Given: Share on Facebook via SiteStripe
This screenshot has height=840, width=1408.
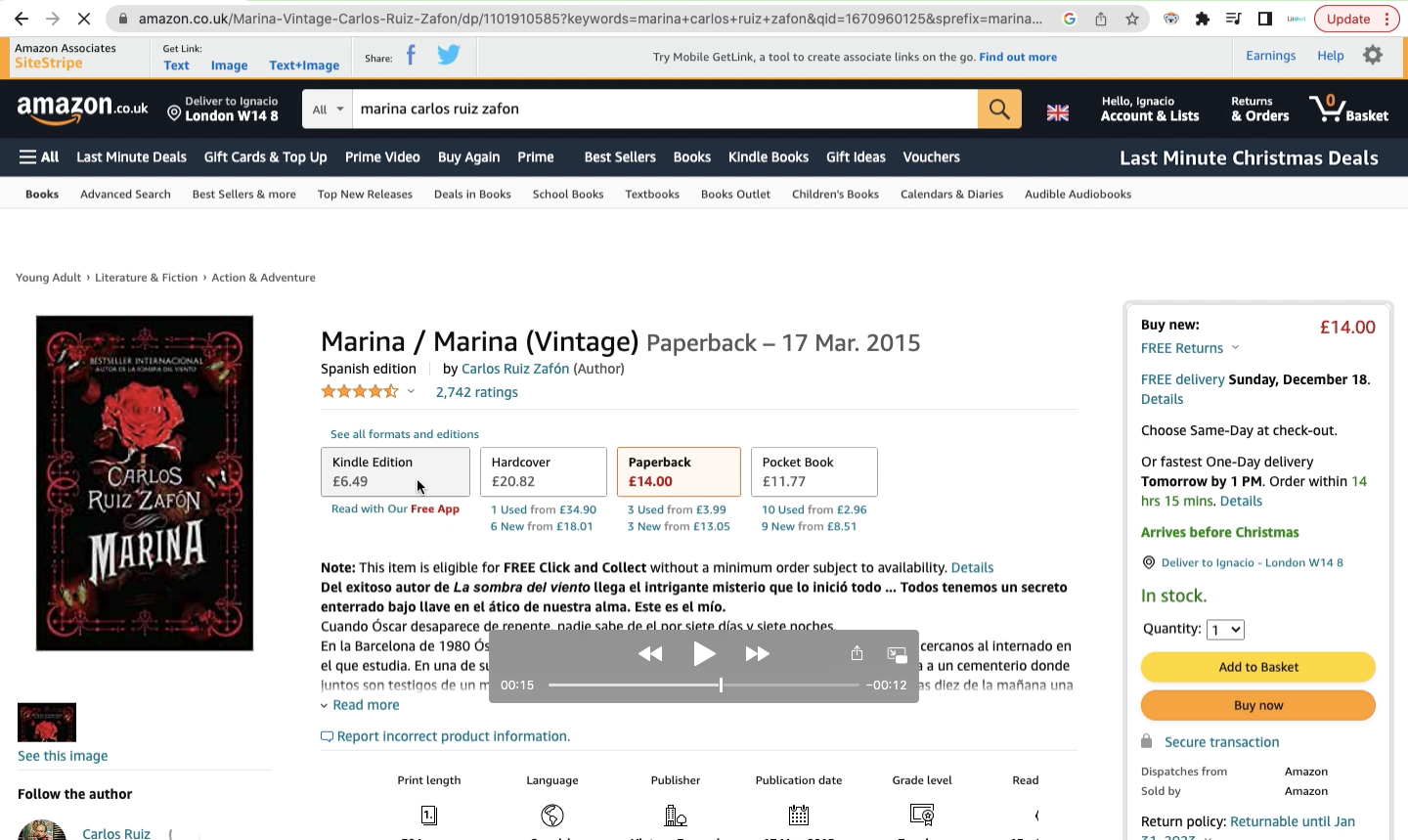Looking at the screenshot, I should pyautogui.click(x=411, y=56).
